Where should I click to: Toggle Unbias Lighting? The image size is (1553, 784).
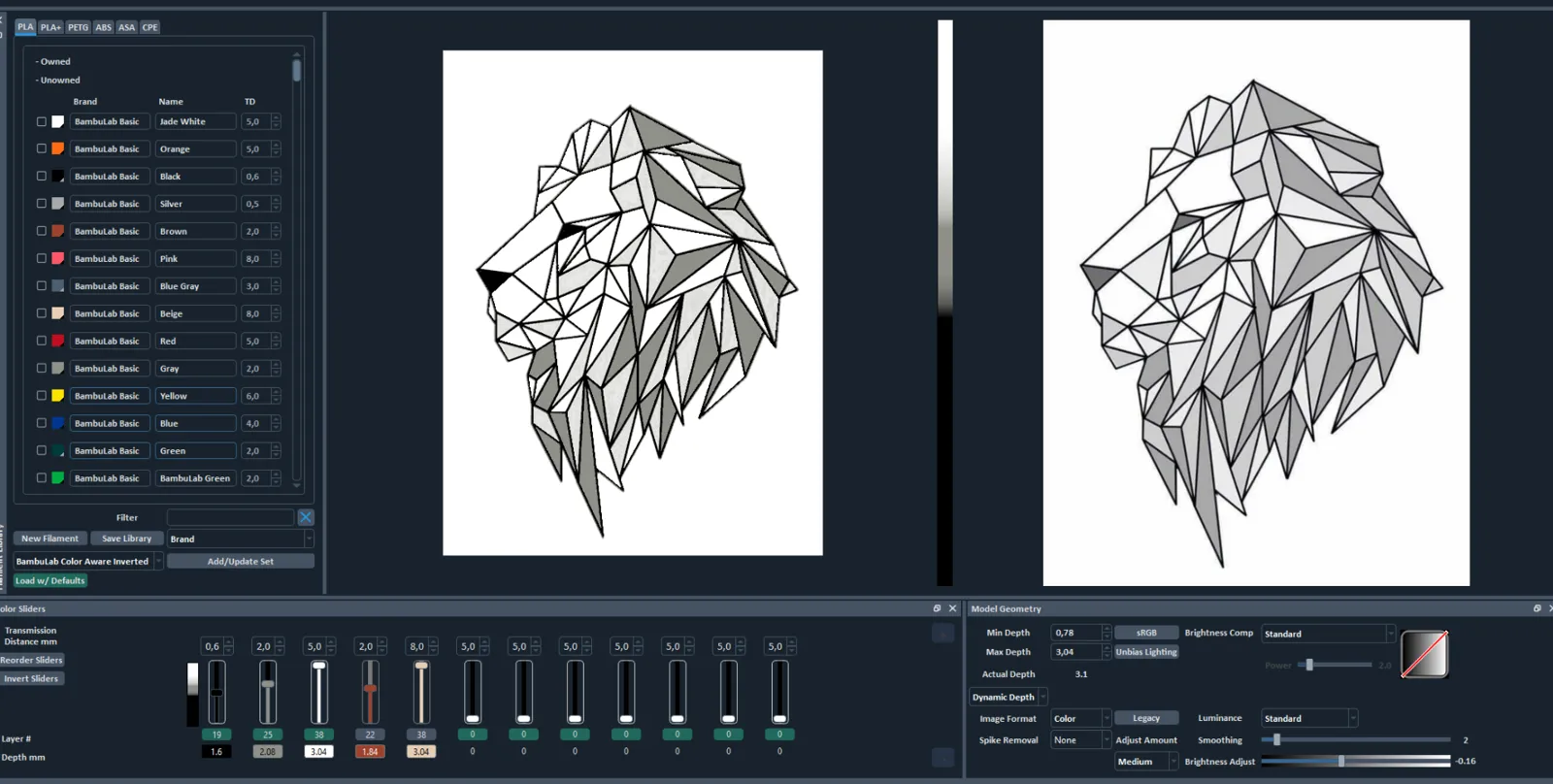pos(1146,652)
